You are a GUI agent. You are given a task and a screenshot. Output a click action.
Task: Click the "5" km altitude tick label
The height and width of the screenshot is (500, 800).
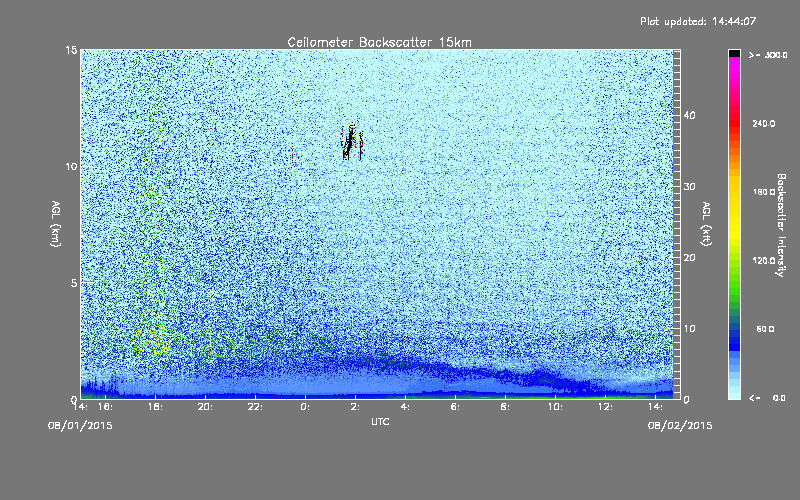[74, 283]
